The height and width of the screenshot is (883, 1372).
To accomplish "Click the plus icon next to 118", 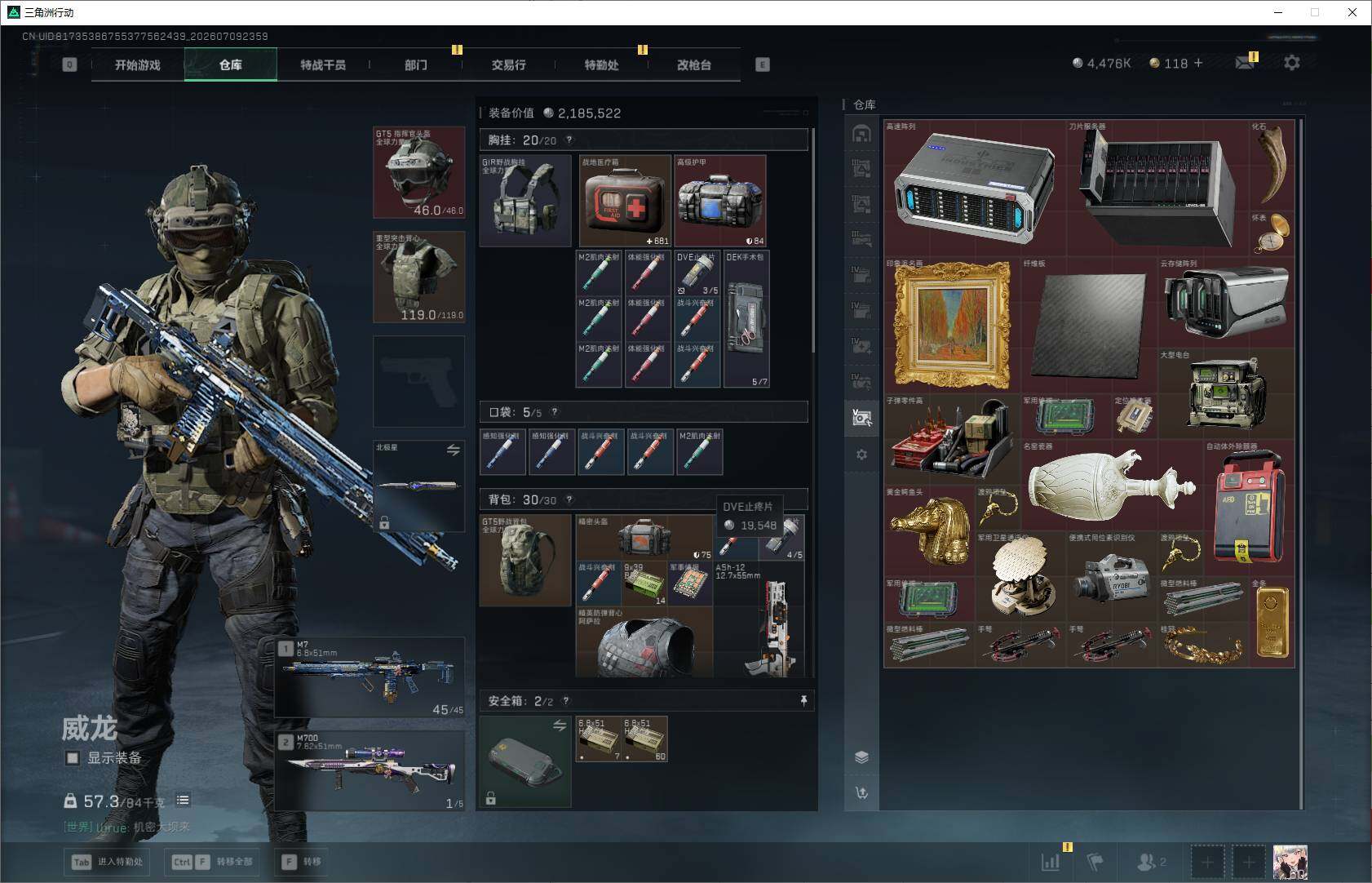I will coord(1198,63).
